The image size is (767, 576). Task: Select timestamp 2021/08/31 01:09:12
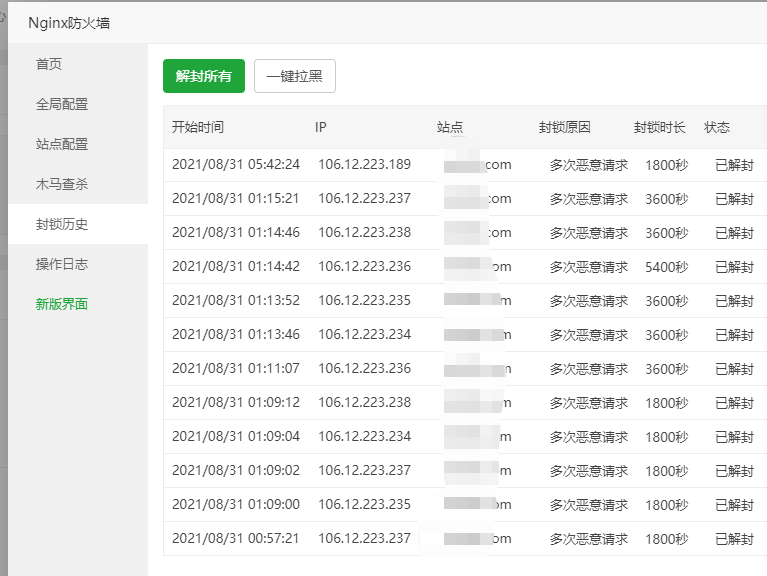[236, 402]
